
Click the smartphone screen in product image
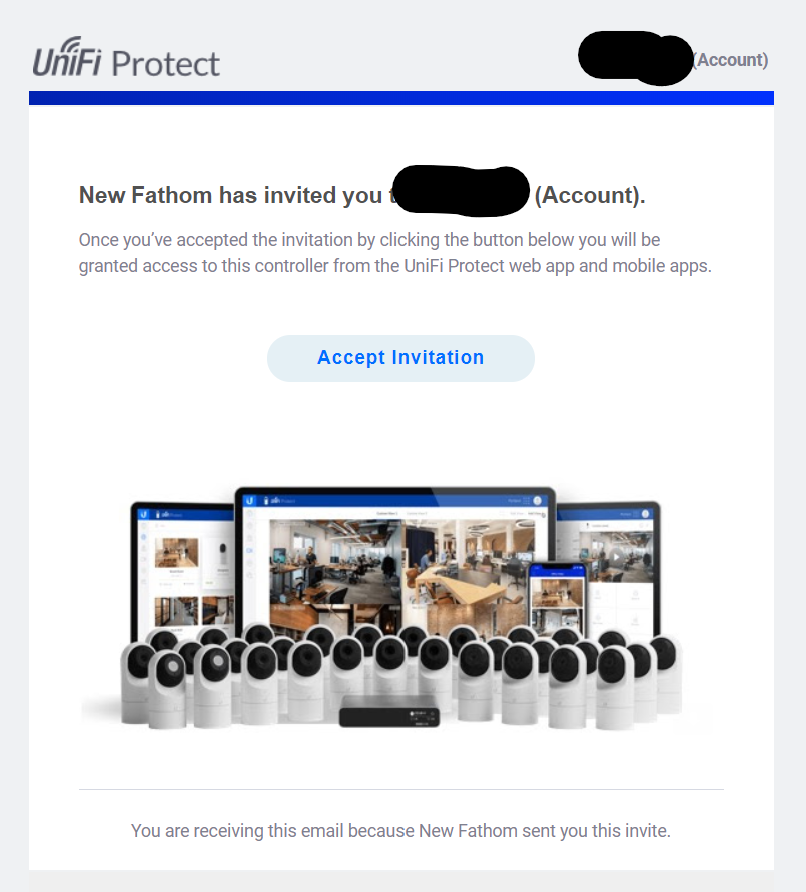click(557, 598)
